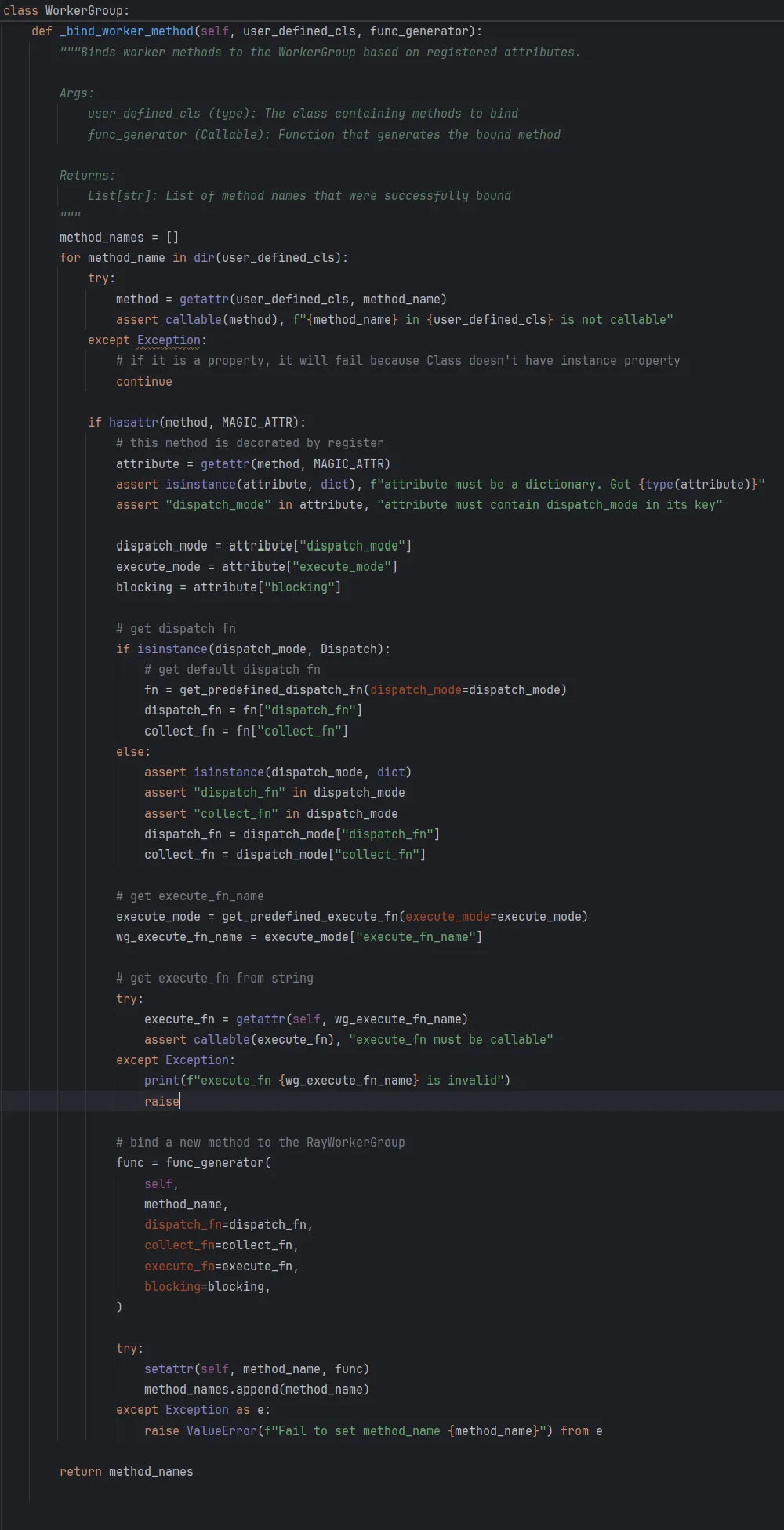Click comment "# this method is decorated by register"
Image resolution: width=784 pixels, height=1530 pixels.
pos(250,443)
